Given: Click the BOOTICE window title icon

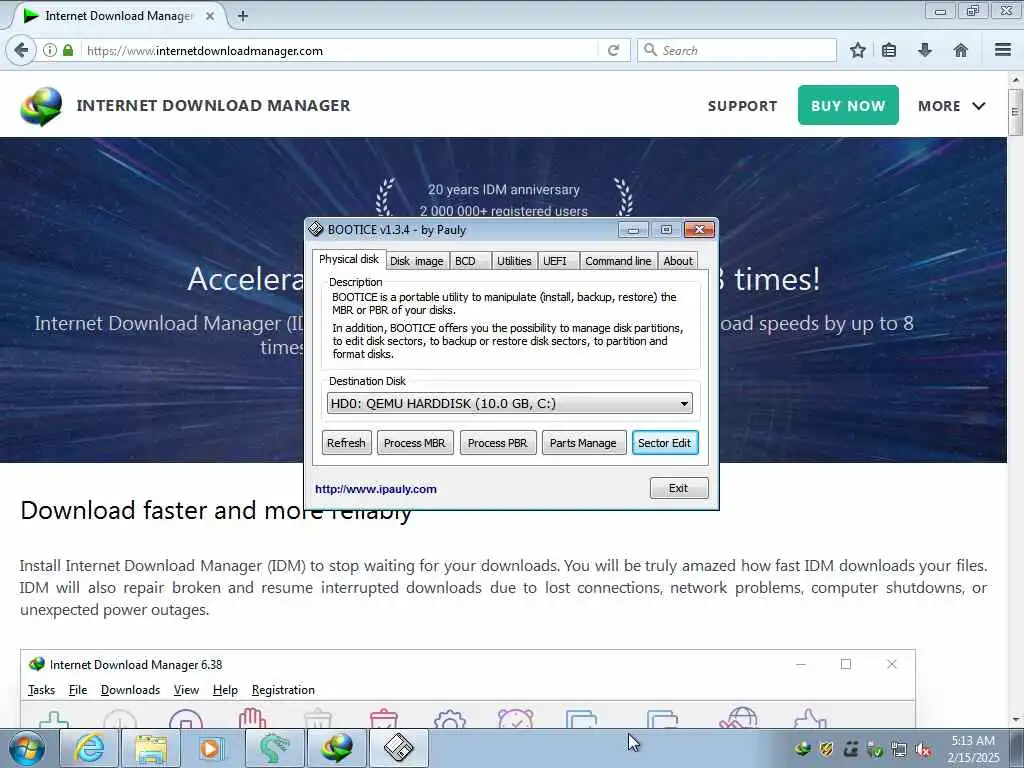Looking at the screenshot, I should click(x=316, y=229).
